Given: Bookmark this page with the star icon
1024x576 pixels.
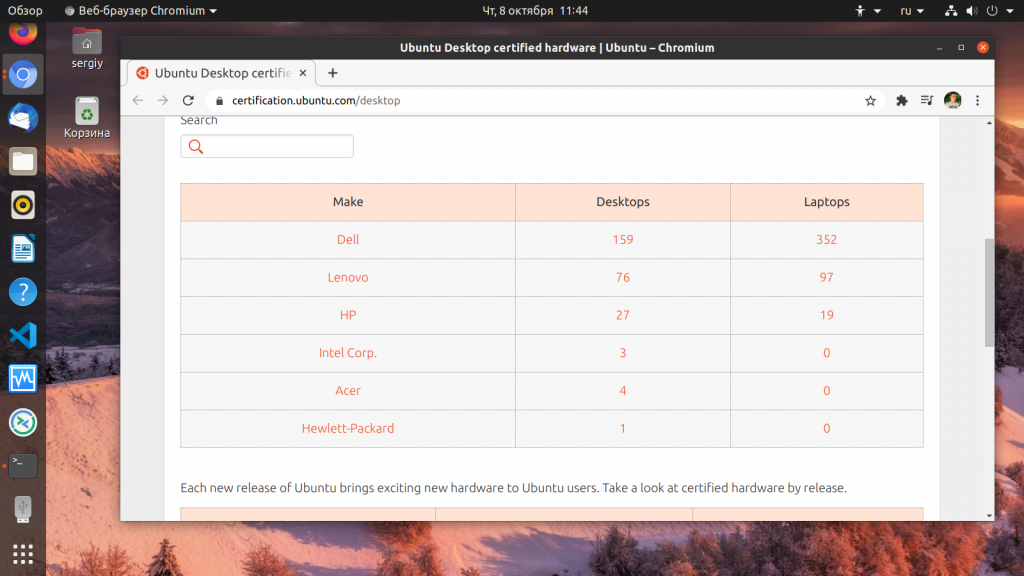Looking at the screenshot, I should coord(871,101).
